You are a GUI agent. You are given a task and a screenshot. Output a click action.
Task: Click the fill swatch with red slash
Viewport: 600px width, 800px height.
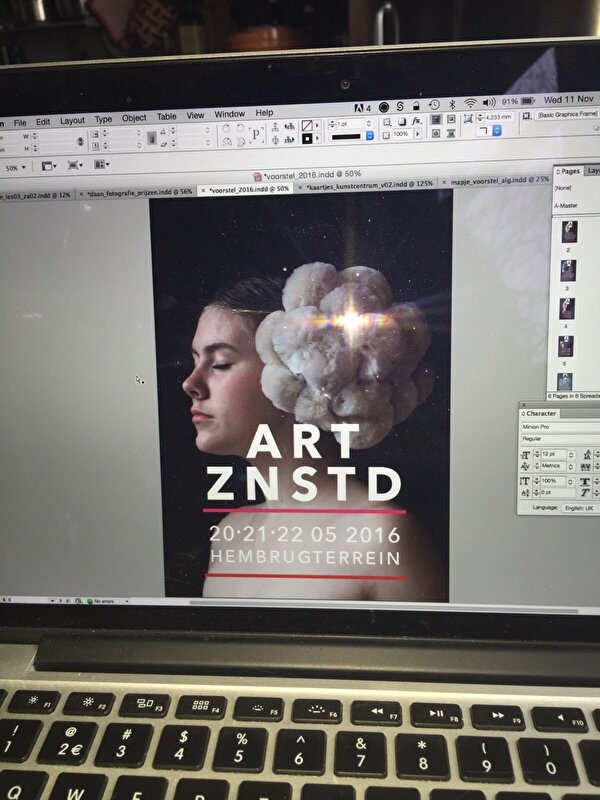coord(307,125)
